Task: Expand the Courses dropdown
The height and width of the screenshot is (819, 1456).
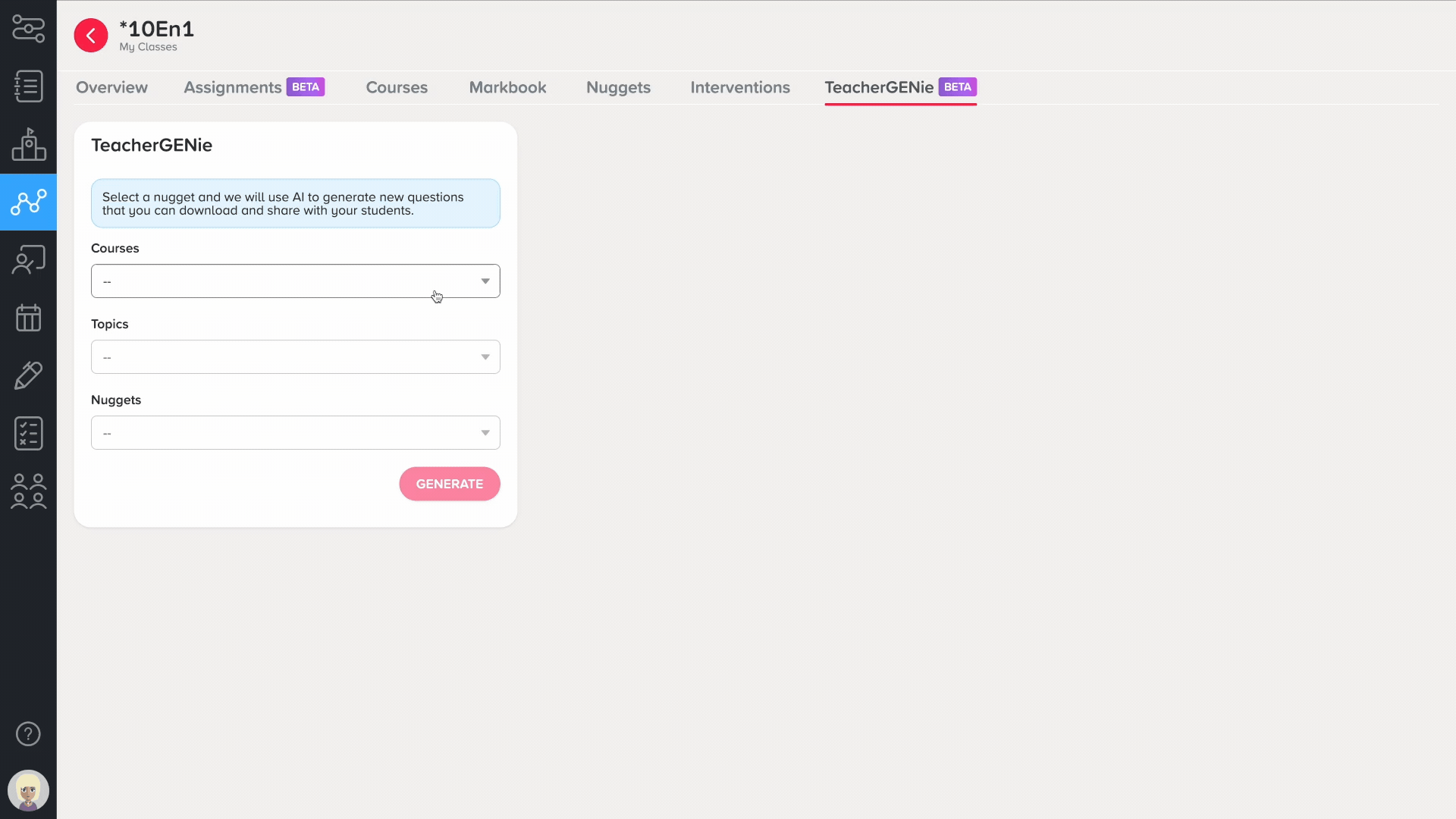Action: click(x=296, y=281)
